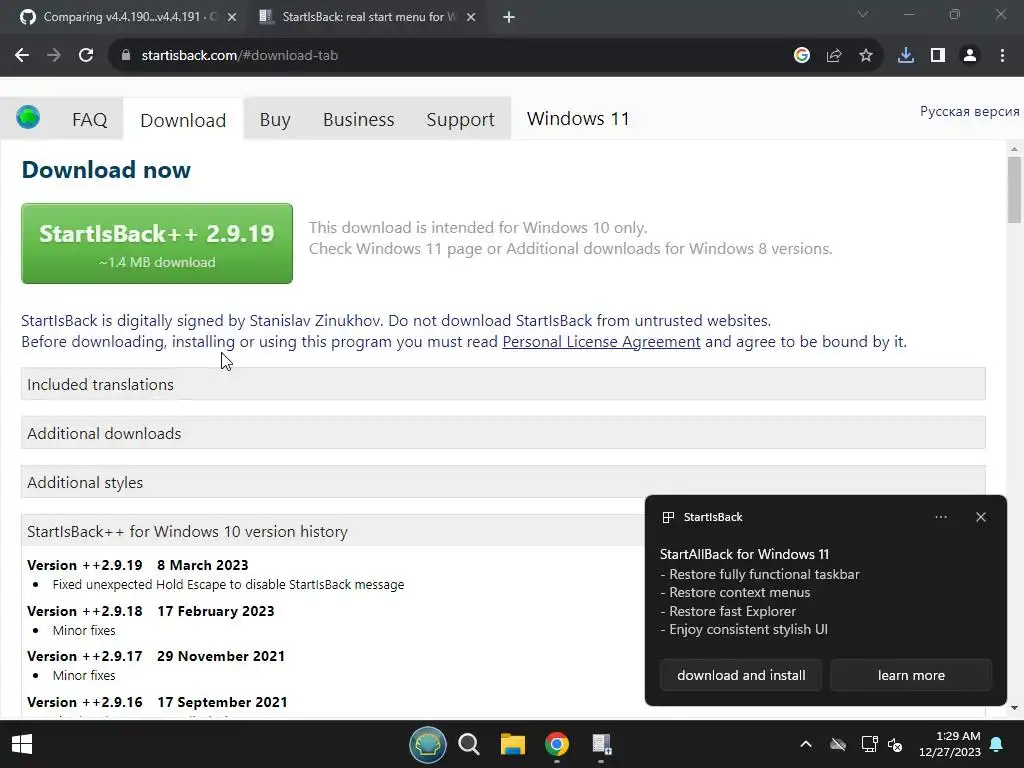Download StartIsBack++ 2.9.19

pos(157,244)
